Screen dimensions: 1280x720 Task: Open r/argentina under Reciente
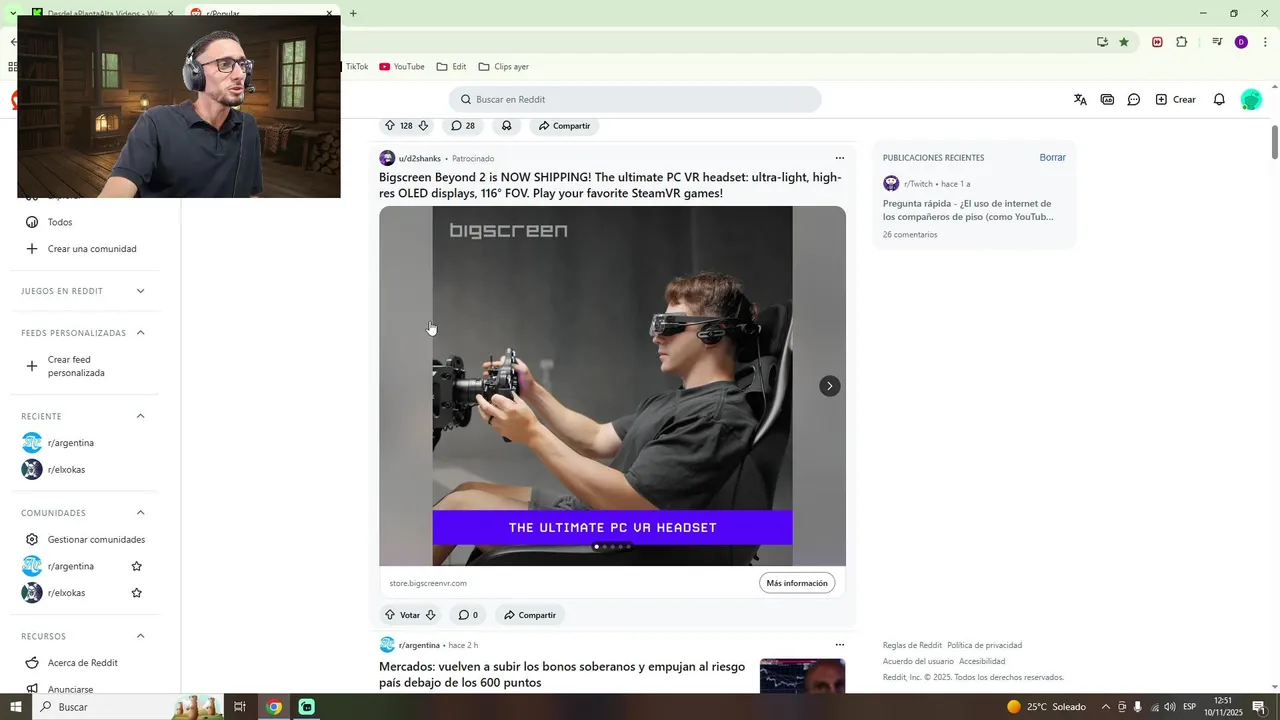(x=71, y=443)
